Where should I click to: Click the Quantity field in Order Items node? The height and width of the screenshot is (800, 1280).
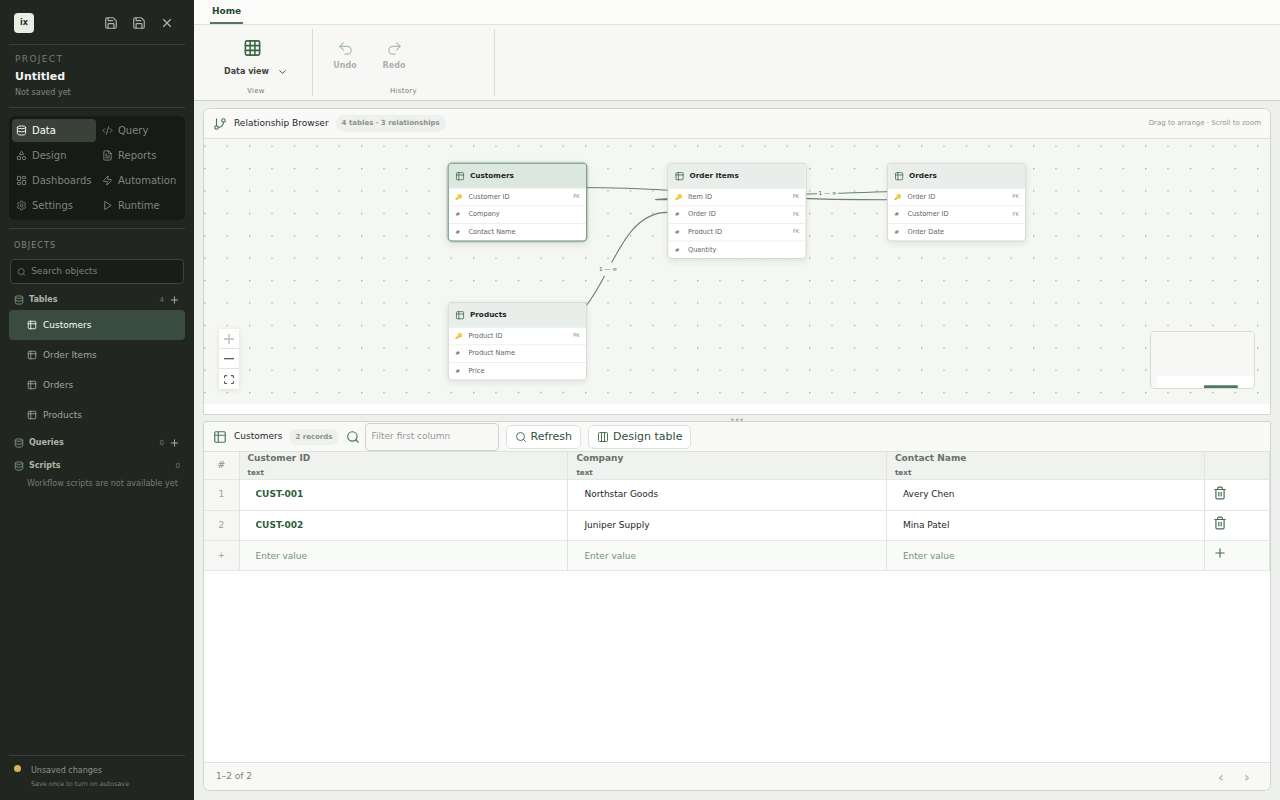coord(737,250)
